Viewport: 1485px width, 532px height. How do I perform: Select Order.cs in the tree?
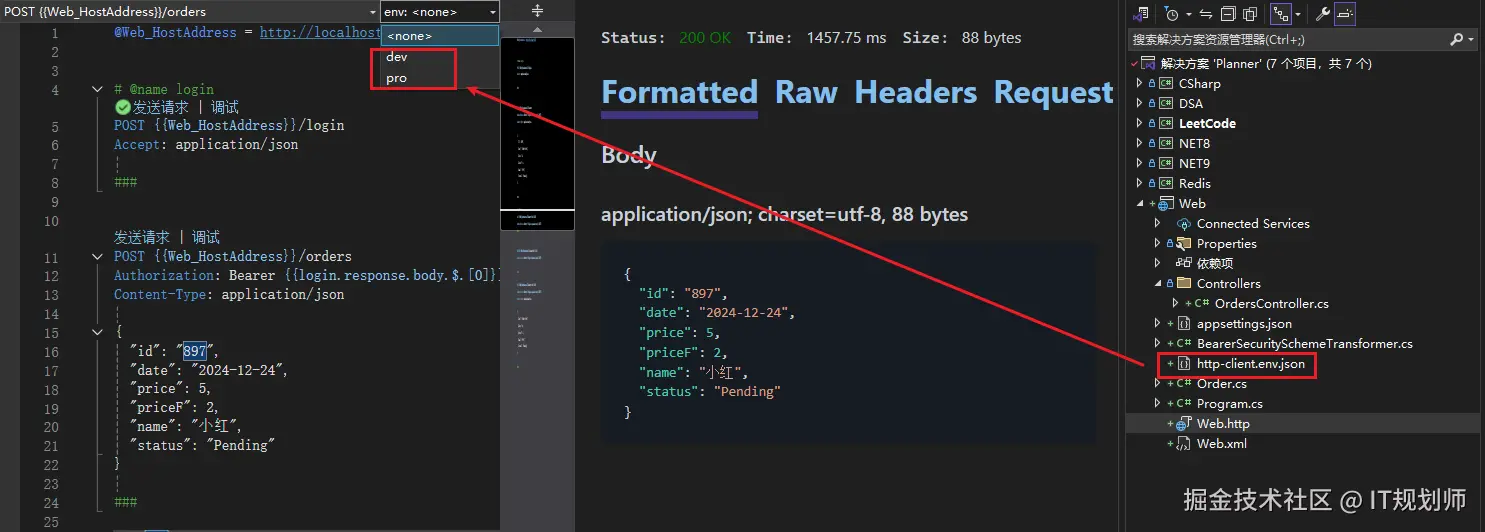coord(1222,383)
